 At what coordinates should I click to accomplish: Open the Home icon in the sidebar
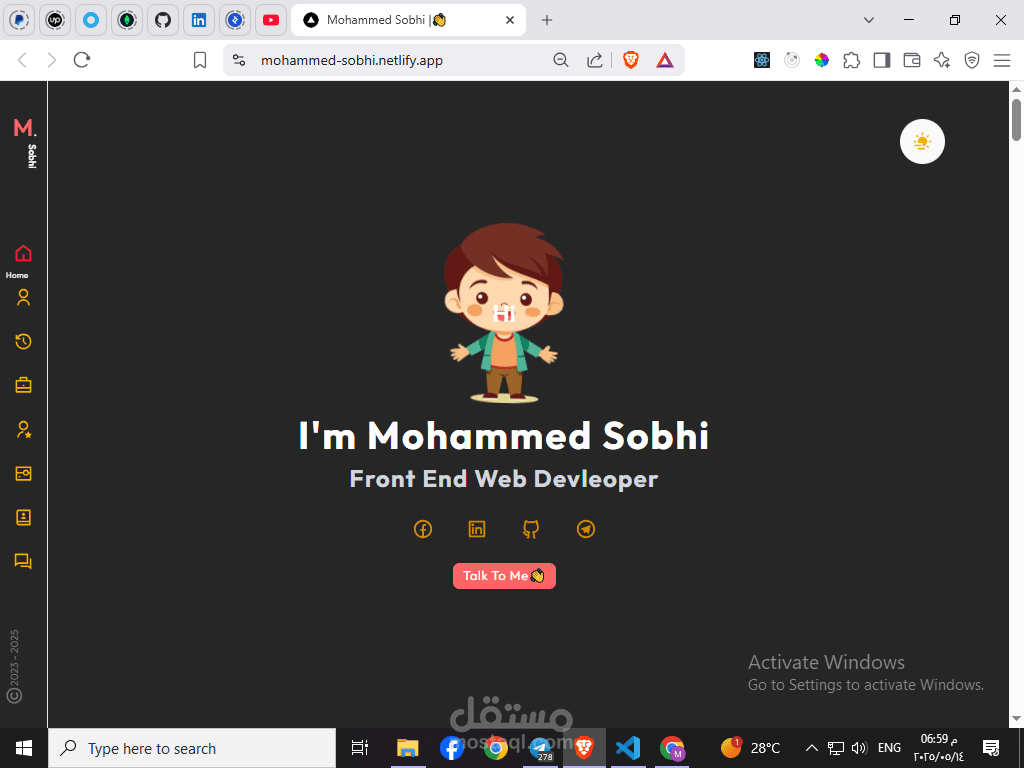(24, 253)
